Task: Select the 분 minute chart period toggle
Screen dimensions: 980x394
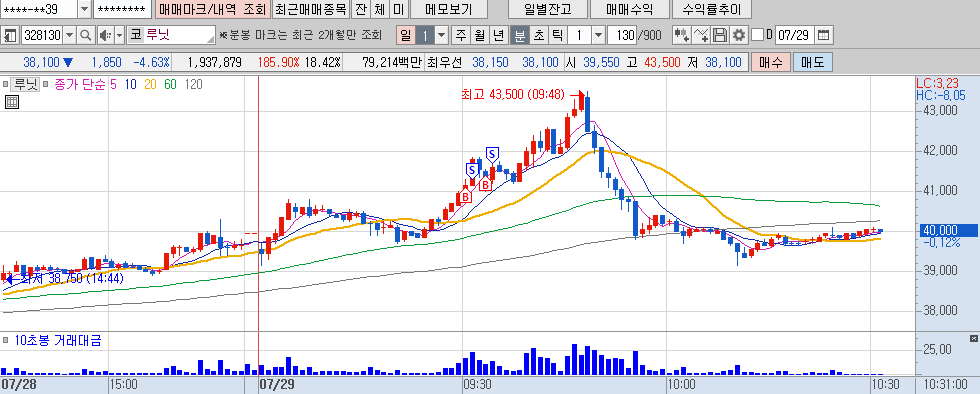Action: [x=519, y=35]
